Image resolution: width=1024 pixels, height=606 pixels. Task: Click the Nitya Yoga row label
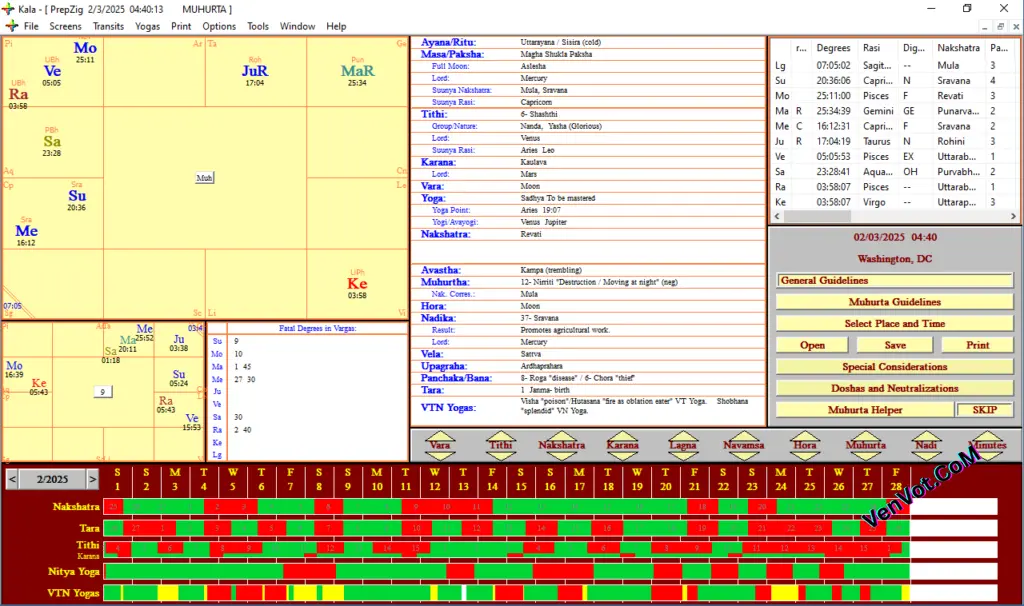(73, 571)
